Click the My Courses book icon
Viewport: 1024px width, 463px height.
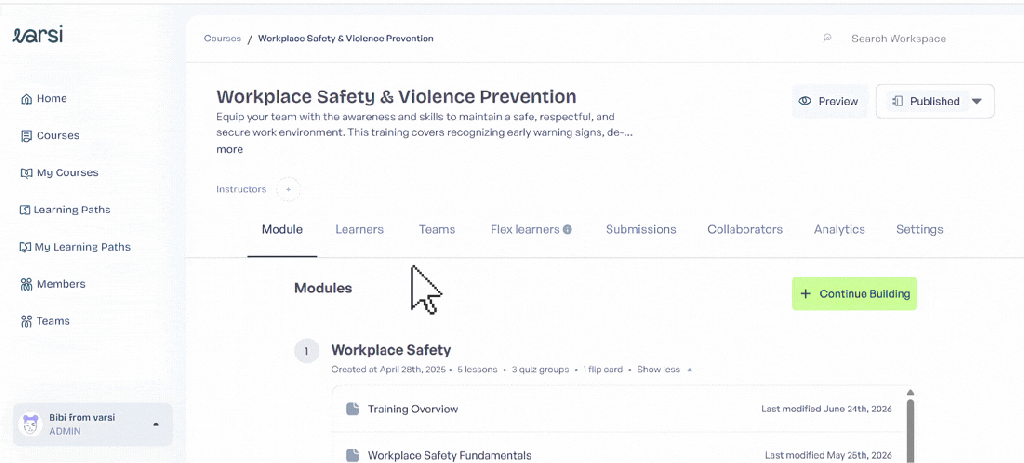click(26, 173)
